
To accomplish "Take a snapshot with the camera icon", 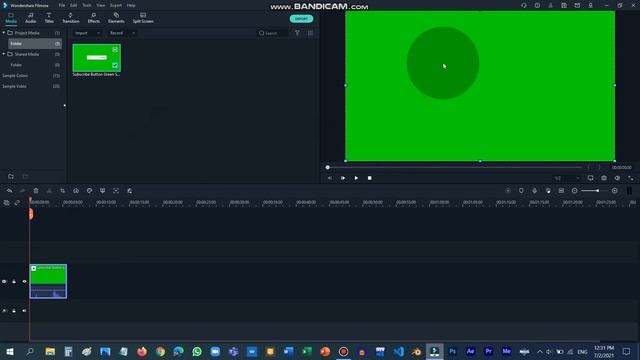I will pos(604,178).
